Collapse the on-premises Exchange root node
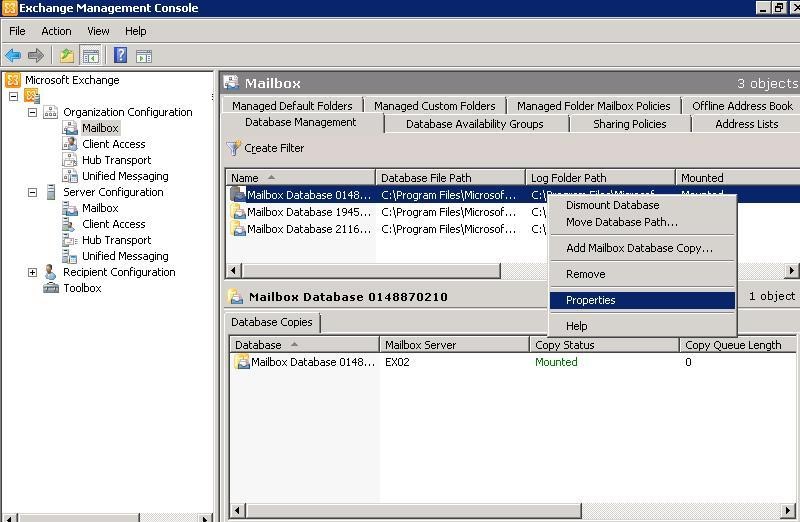This screenshot has height=522, width=800. click(13, 96)
